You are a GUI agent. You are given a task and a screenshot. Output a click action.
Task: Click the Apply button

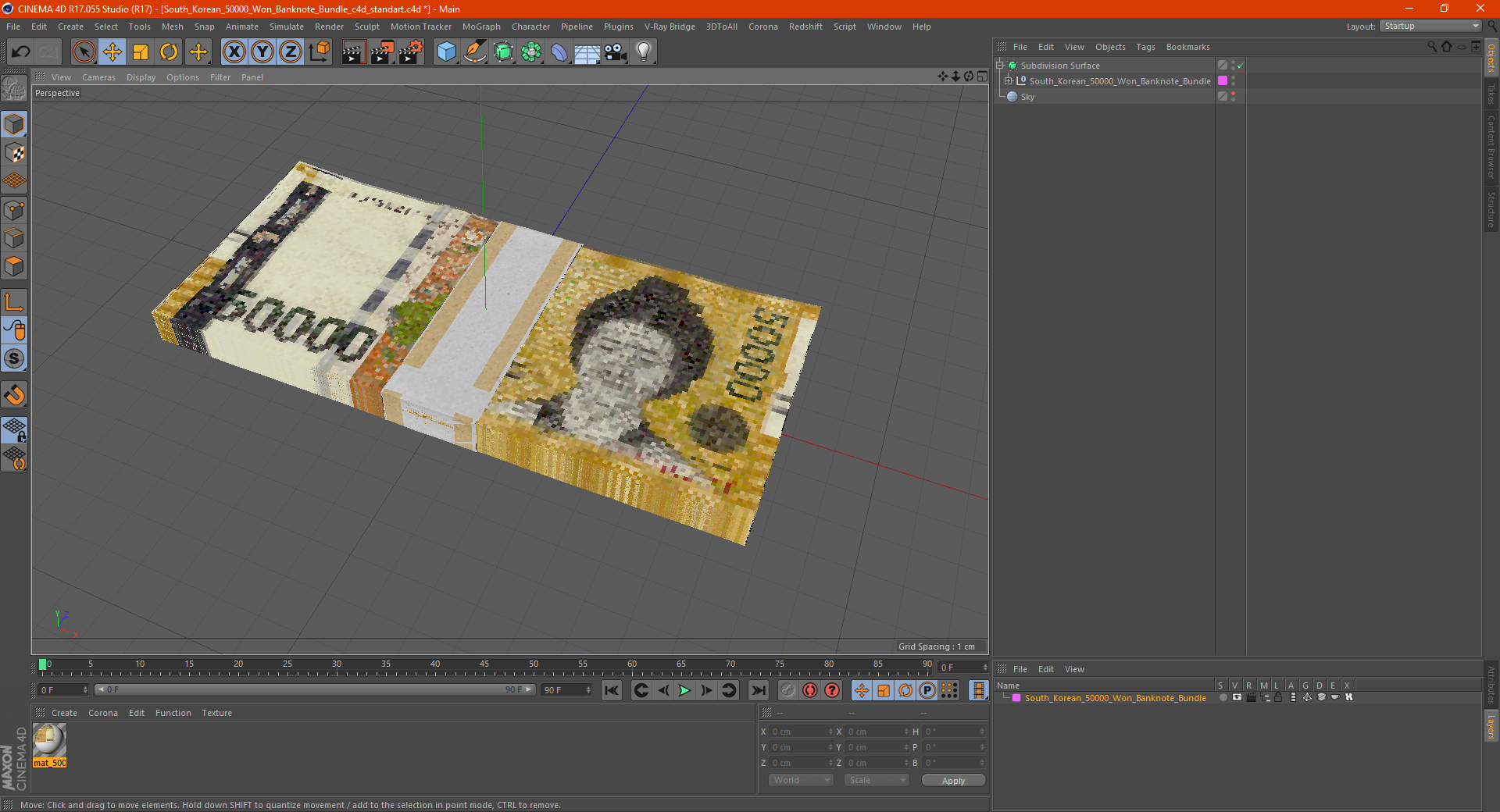coord(953,781)
